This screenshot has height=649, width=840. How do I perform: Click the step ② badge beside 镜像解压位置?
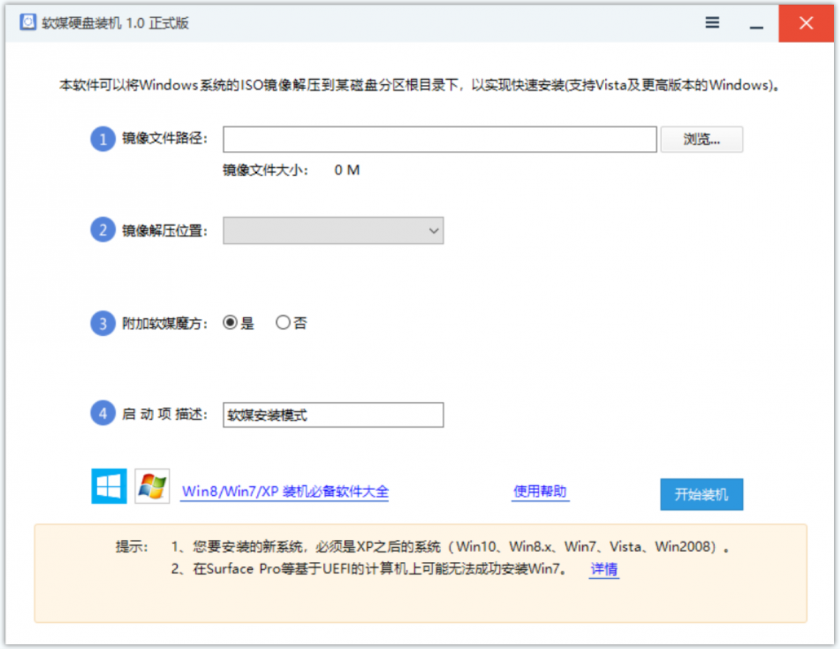103,230
